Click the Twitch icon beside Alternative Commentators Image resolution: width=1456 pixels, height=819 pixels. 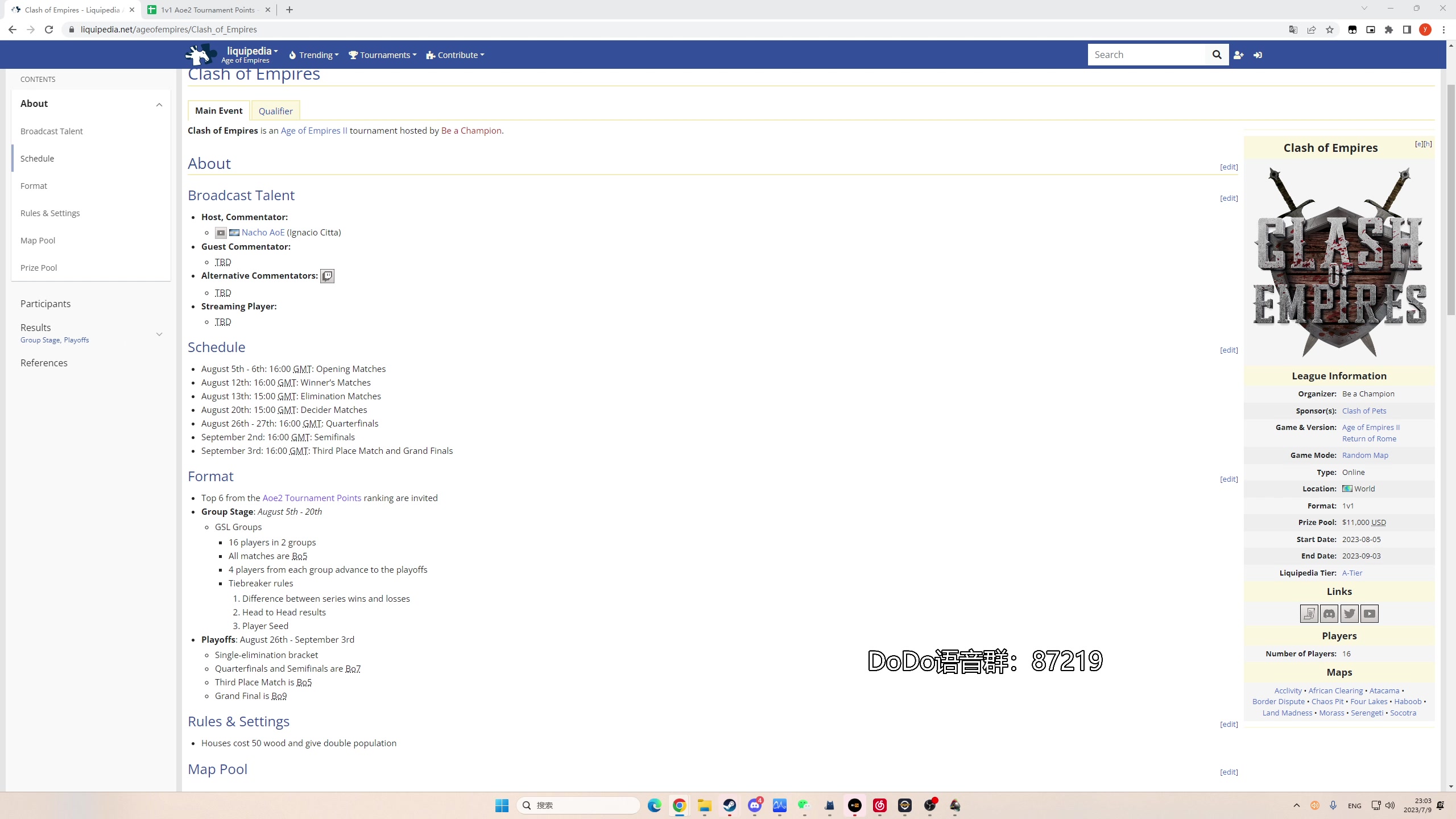click(x=327, y=276)
